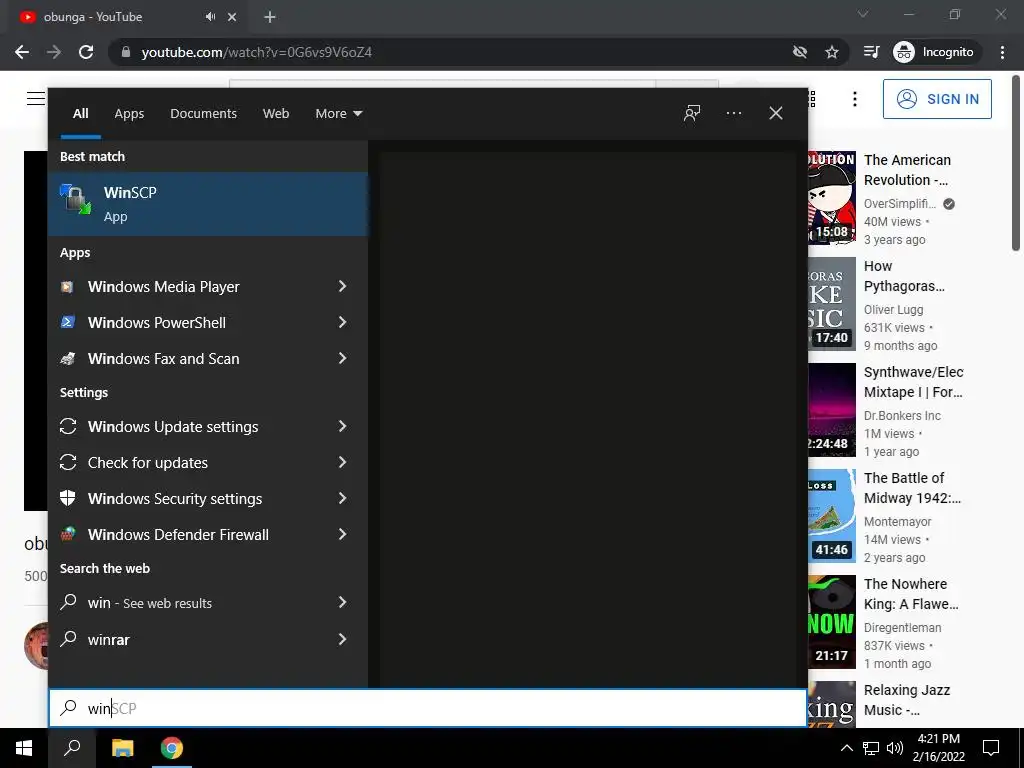Click the Synthwave Mixtape video thumbnail
This screenshot has height=768, width=1024.
pyautogui.click(x=831, y=409)
